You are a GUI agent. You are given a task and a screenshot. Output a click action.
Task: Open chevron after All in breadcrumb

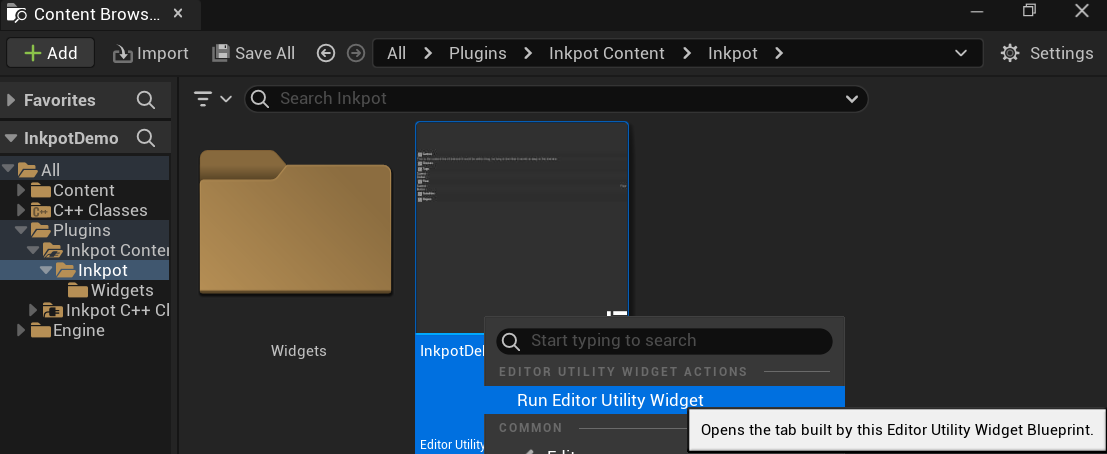428,53
